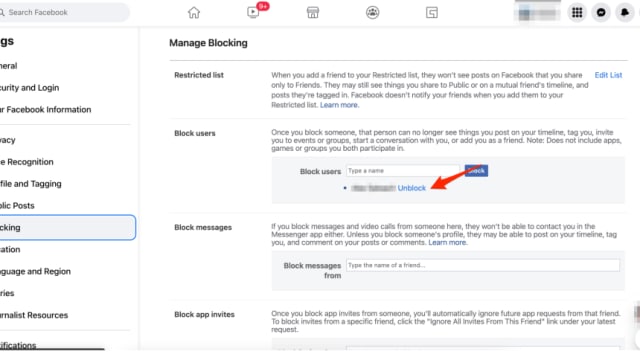Open the Marketplace icon
The image size is (640, 360).
[313, 13]
